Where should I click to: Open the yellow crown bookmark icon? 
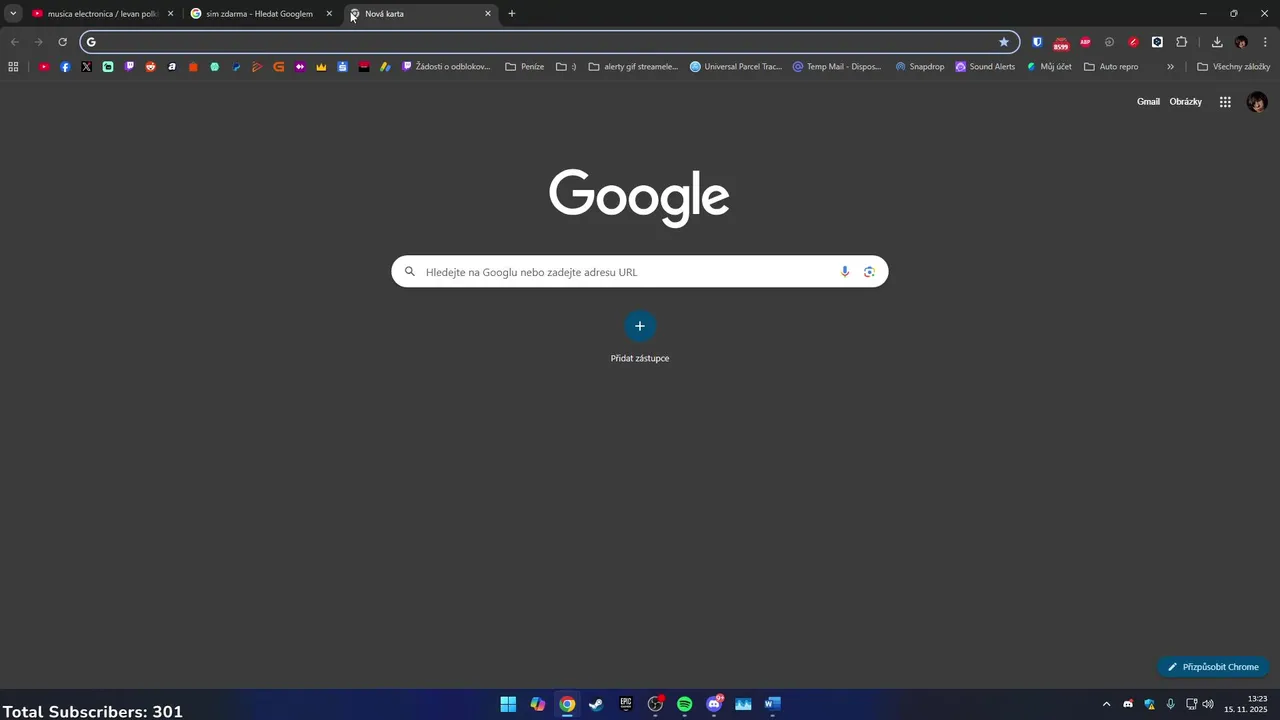coord(321,67)
